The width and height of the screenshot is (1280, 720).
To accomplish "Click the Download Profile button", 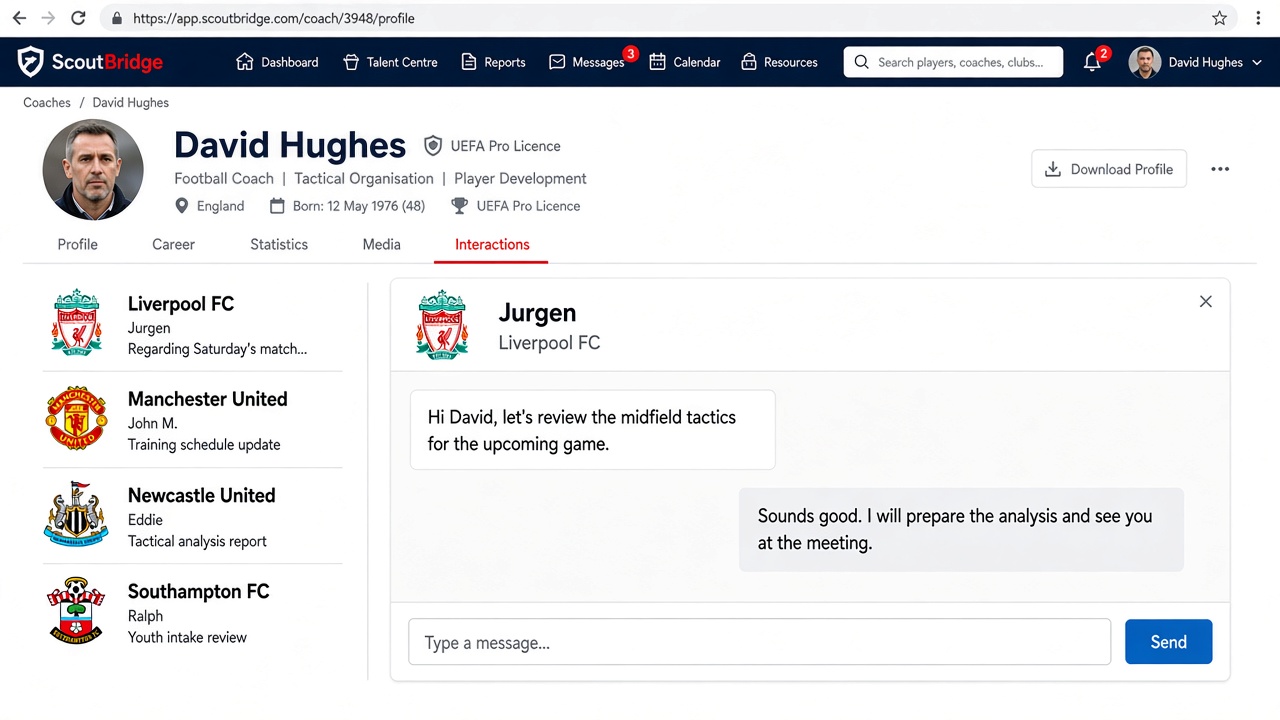I will click(x=1109, y=169).
